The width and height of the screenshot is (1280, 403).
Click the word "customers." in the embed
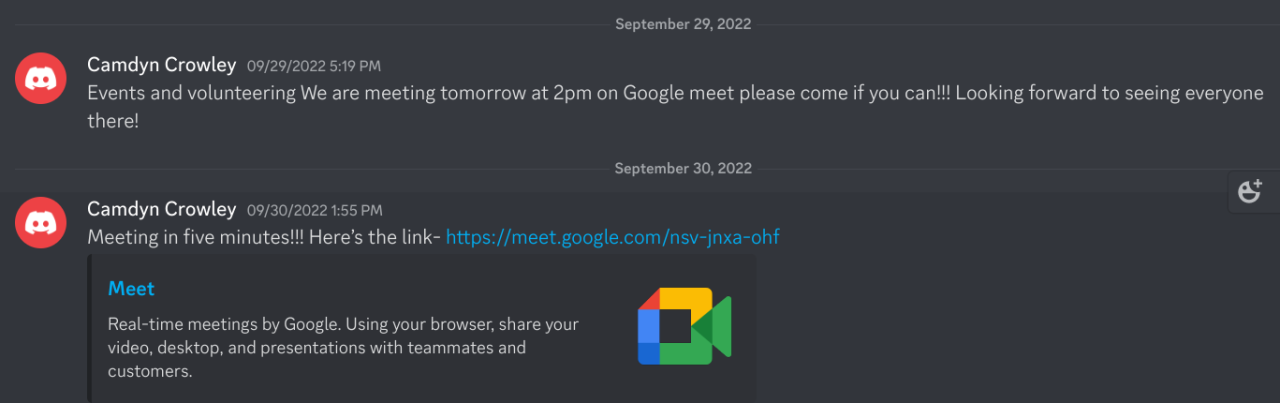[x=150, y=371]
